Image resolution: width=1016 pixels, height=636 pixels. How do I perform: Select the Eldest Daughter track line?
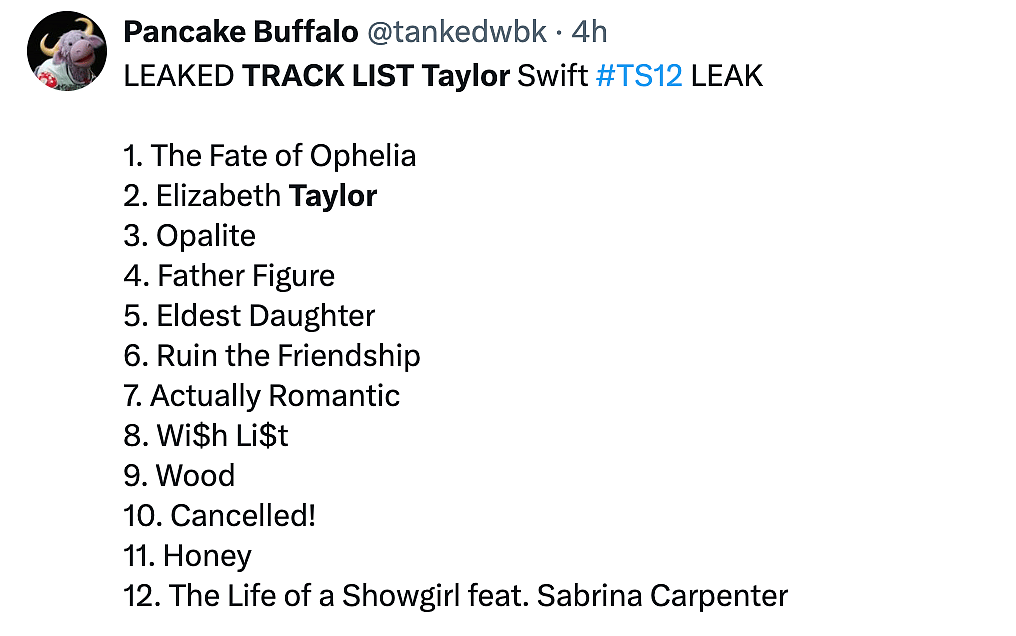click(250, 316)
